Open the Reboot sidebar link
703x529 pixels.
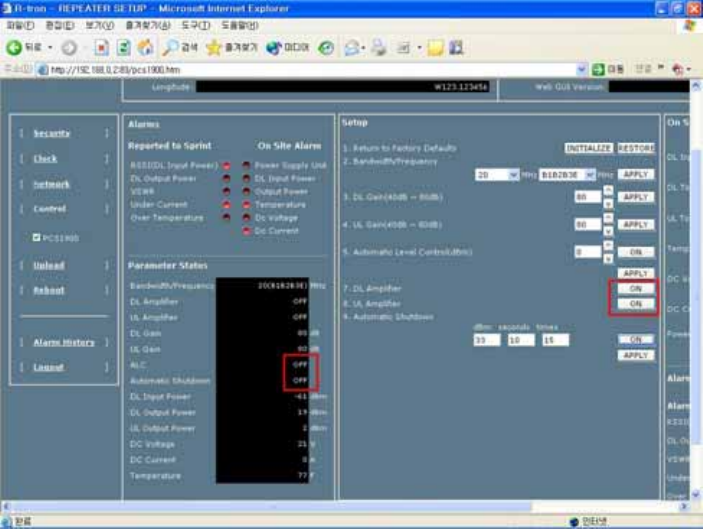[x=49, y=291]
